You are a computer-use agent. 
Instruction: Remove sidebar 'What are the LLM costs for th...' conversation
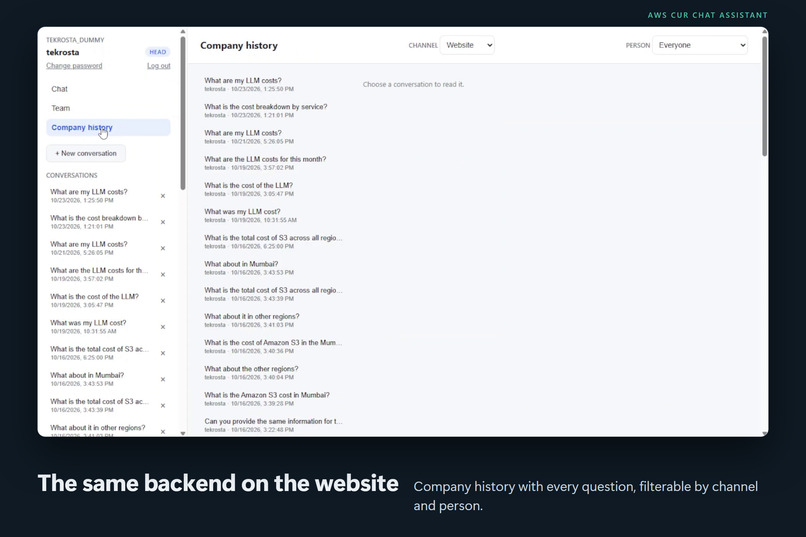click(162, 274)
